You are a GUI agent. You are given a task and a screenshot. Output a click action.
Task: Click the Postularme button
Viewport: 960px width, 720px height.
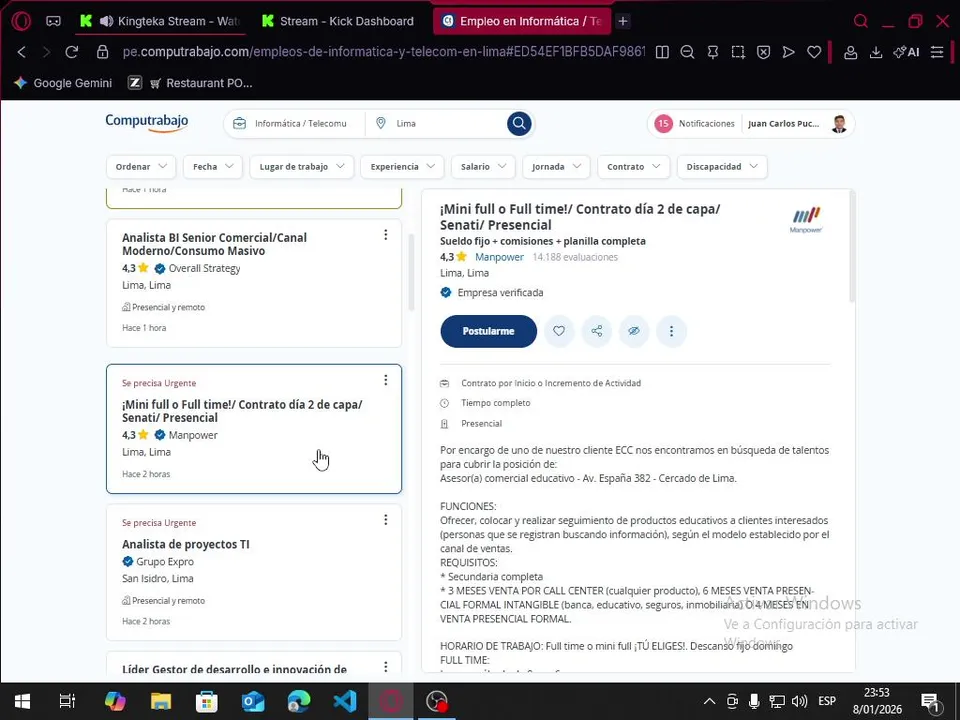(488, 331)
